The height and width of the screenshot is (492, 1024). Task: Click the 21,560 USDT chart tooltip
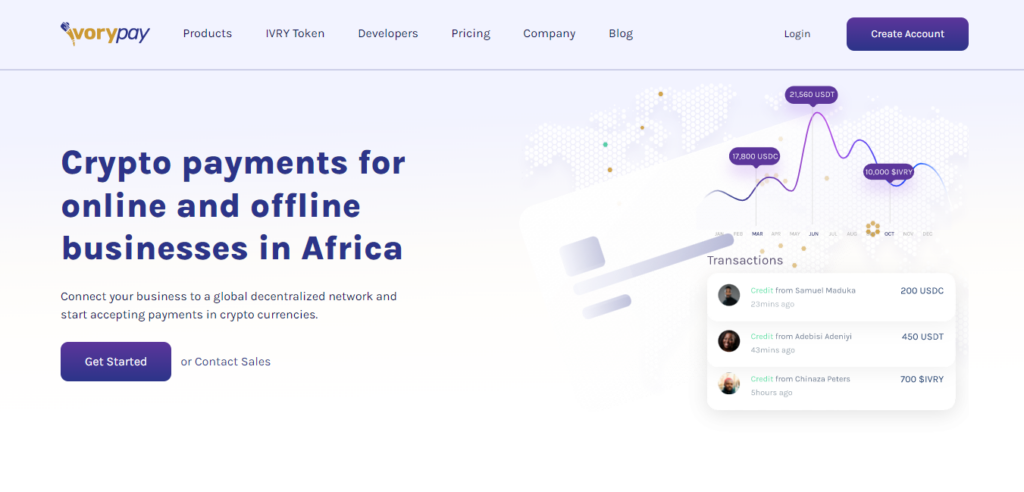pos(812,95)
